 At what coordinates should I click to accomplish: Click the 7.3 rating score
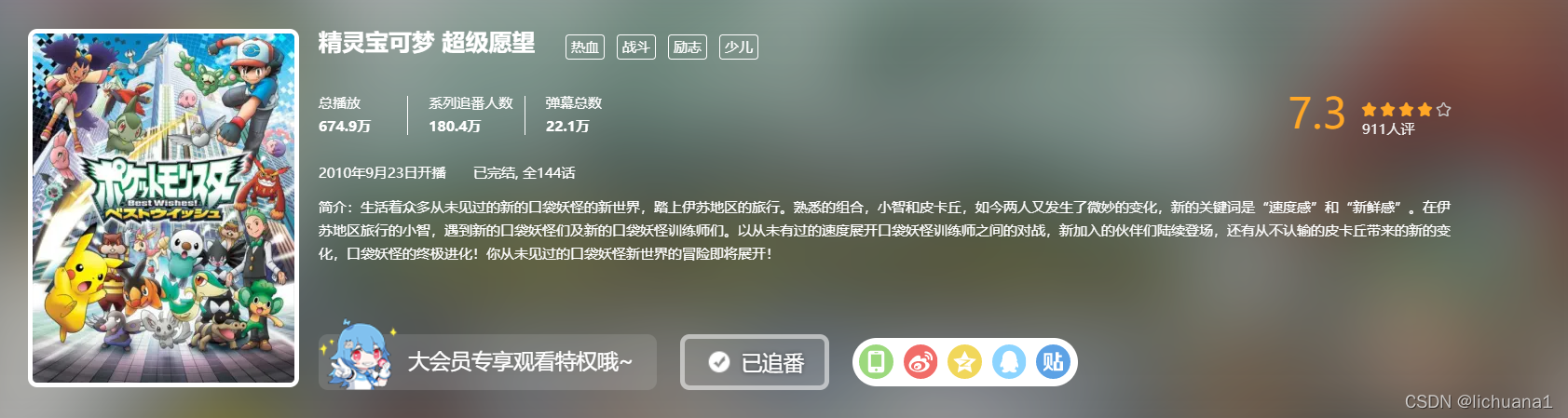click(x=1317, y=114)
